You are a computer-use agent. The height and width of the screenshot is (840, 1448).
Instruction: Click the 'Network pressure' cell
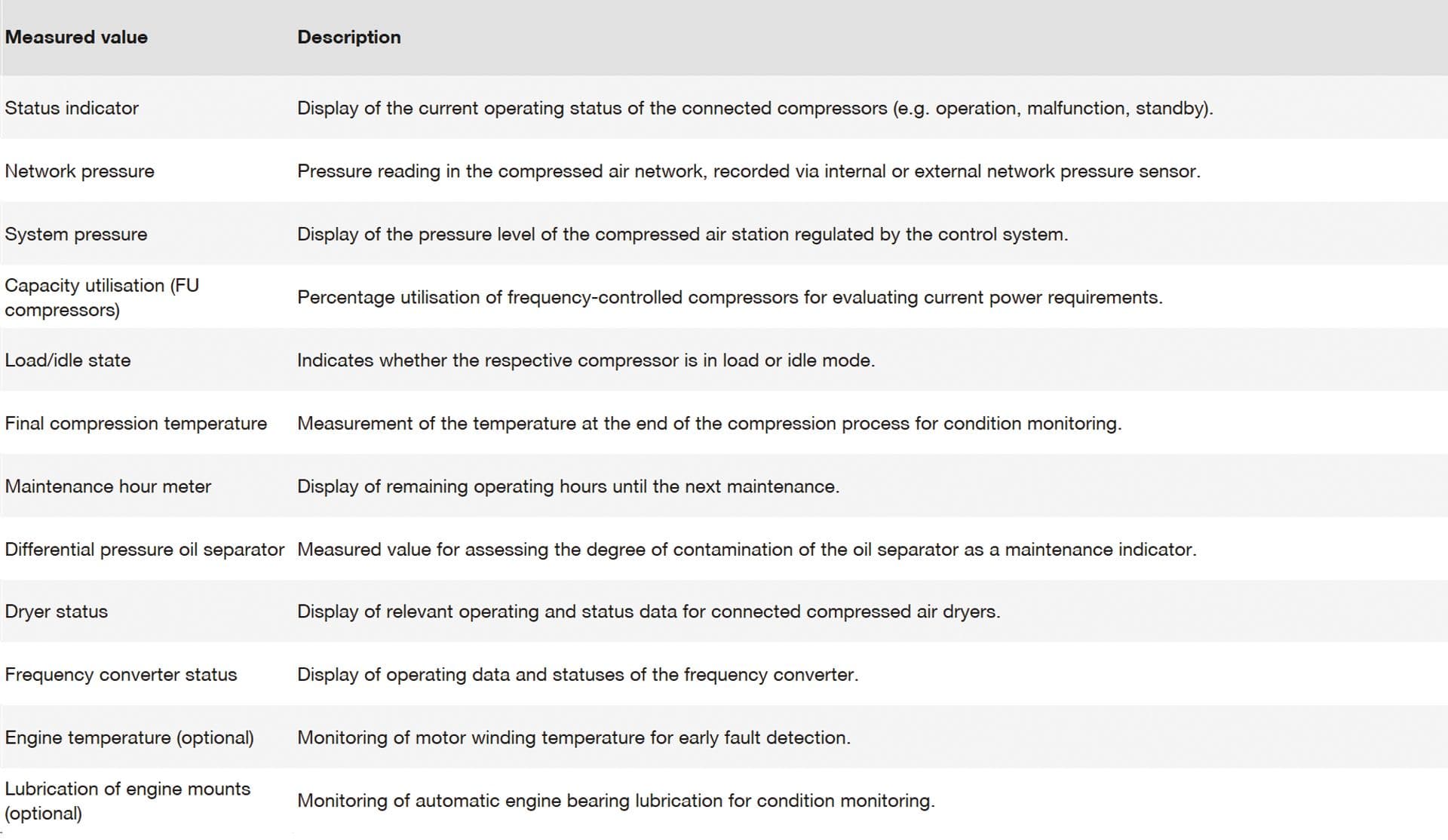[x=79, y=171]
